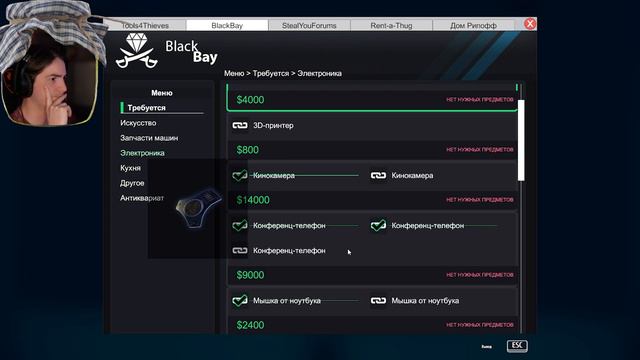Image resolution: width=640 pixels, height=360 pixels.
Task: Click the conference phone preview thumbnail
Action: point(198,208)
